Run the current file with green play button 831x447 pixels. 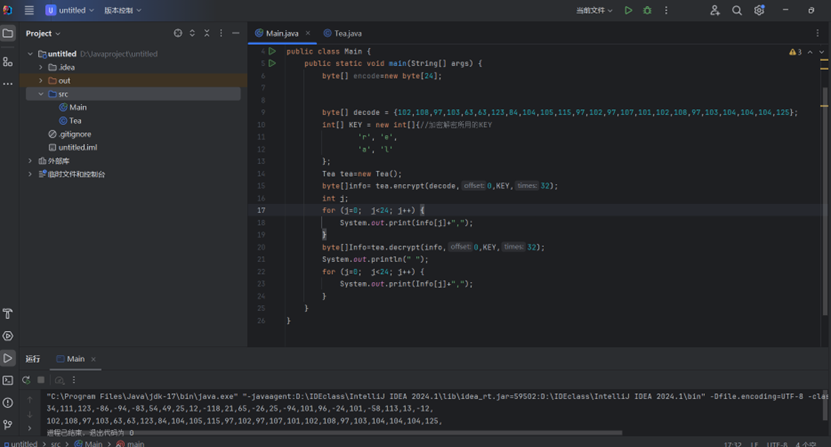point(628,10)
